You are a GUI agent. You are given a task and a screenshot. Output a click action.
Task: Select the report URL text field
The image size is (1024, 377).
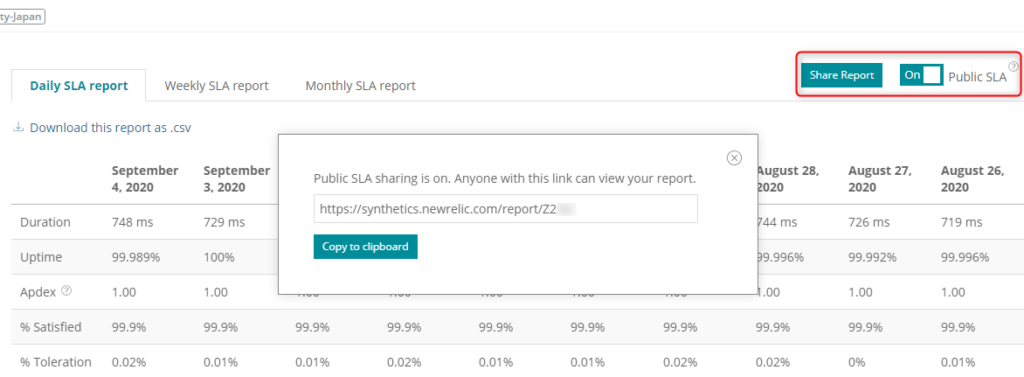pos(505,208)
